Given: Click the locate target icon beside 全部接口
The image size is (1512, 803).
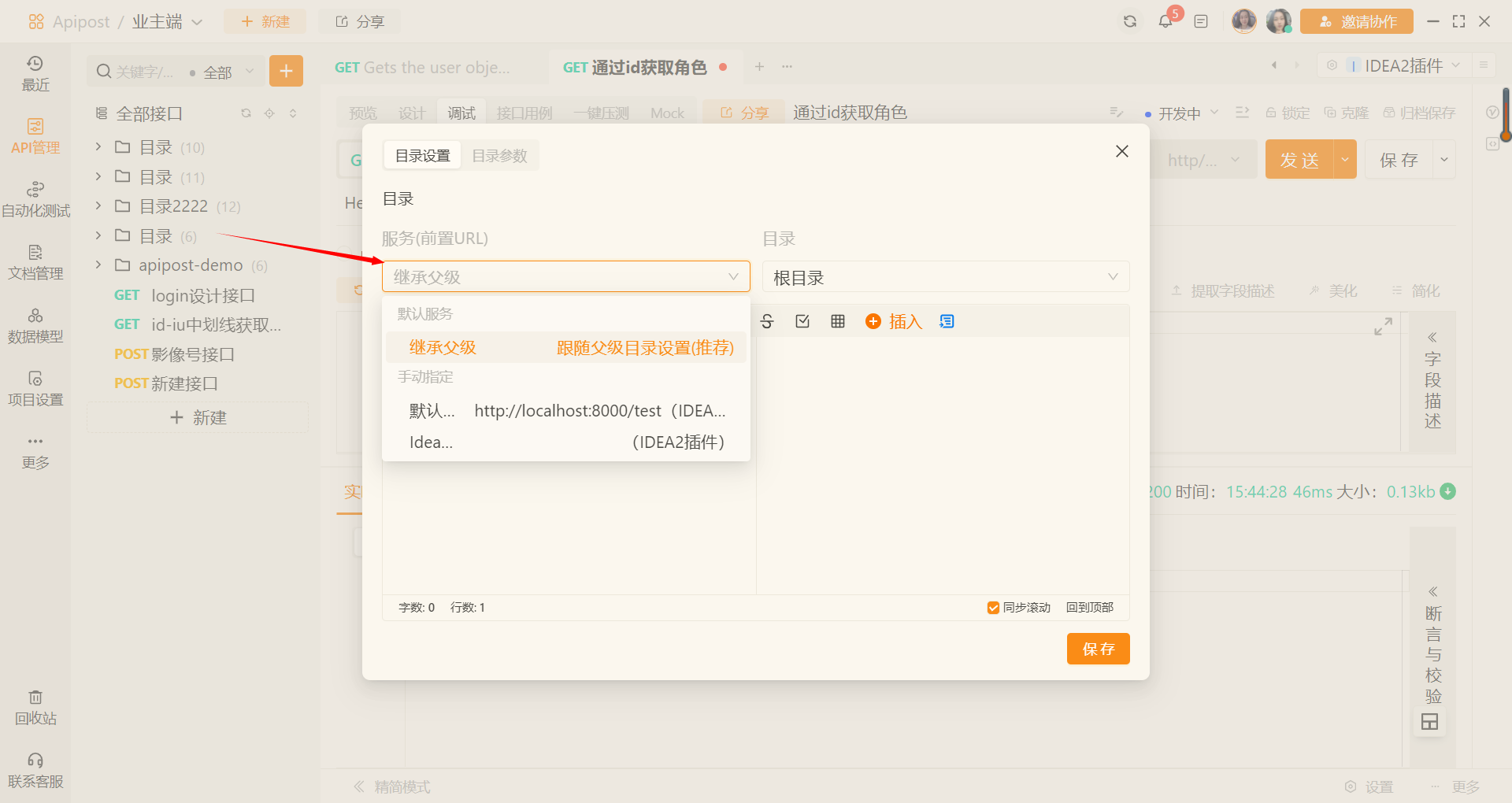Looking at the screenshot, I should (269, 113).
